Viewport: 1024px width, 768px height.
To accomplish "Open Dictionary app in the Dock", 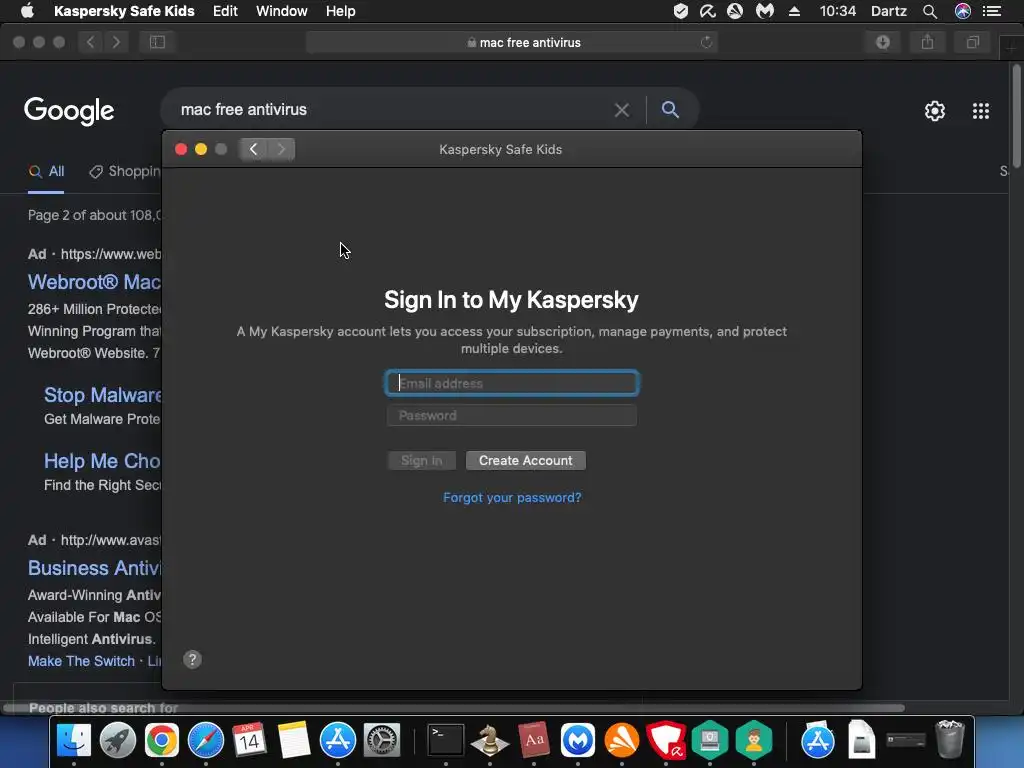I will pos(534,740).
